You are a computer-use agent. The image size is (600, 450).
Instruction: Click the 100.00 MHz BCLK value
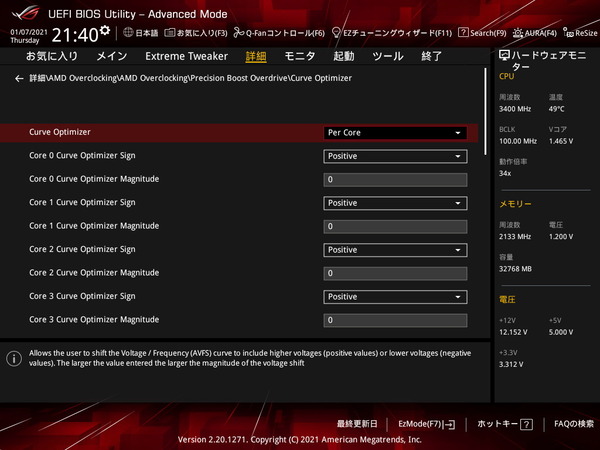tap(518, 141)
